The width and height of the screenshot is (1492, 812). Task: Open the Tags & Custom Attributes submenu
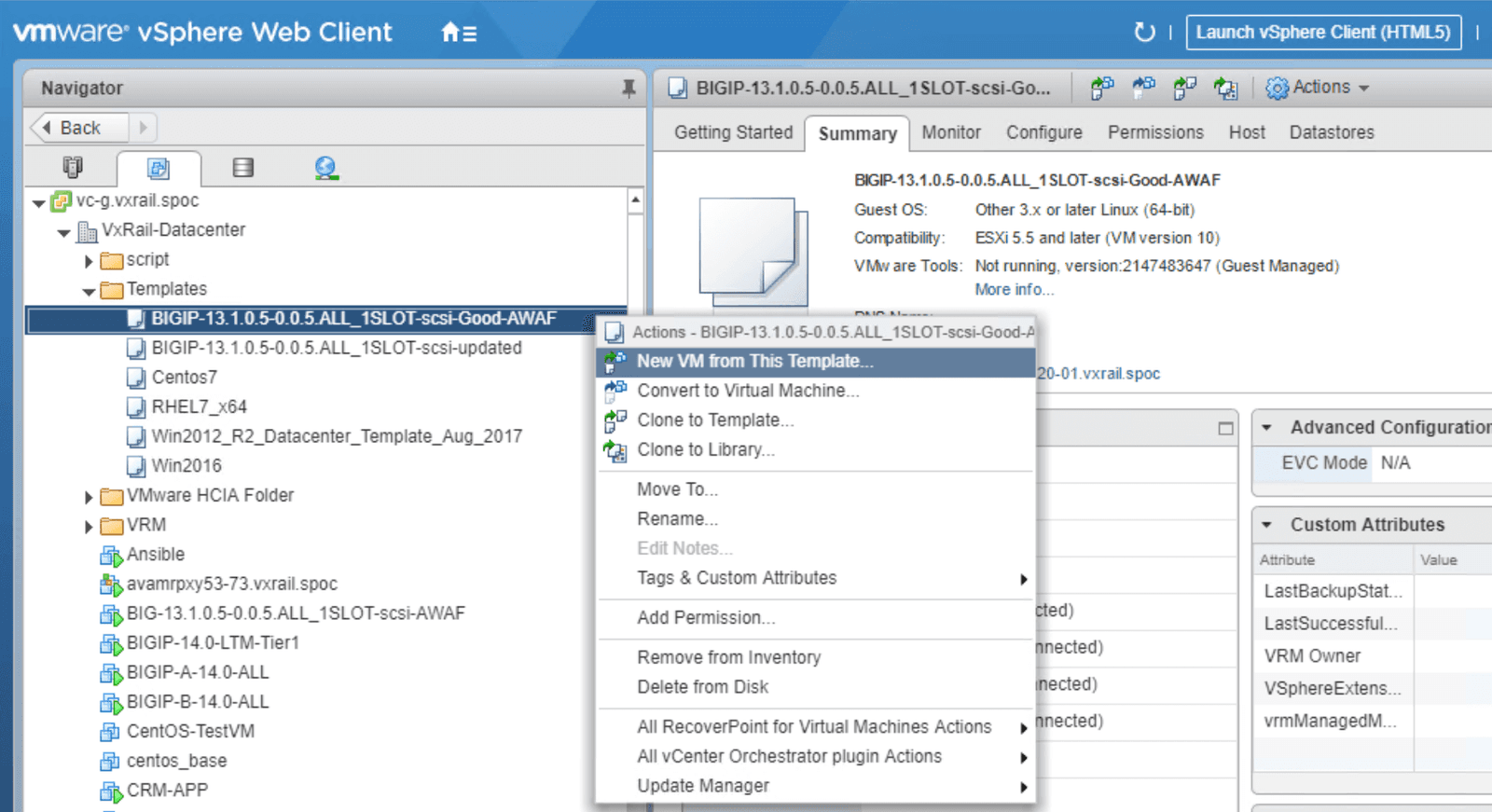737,578
